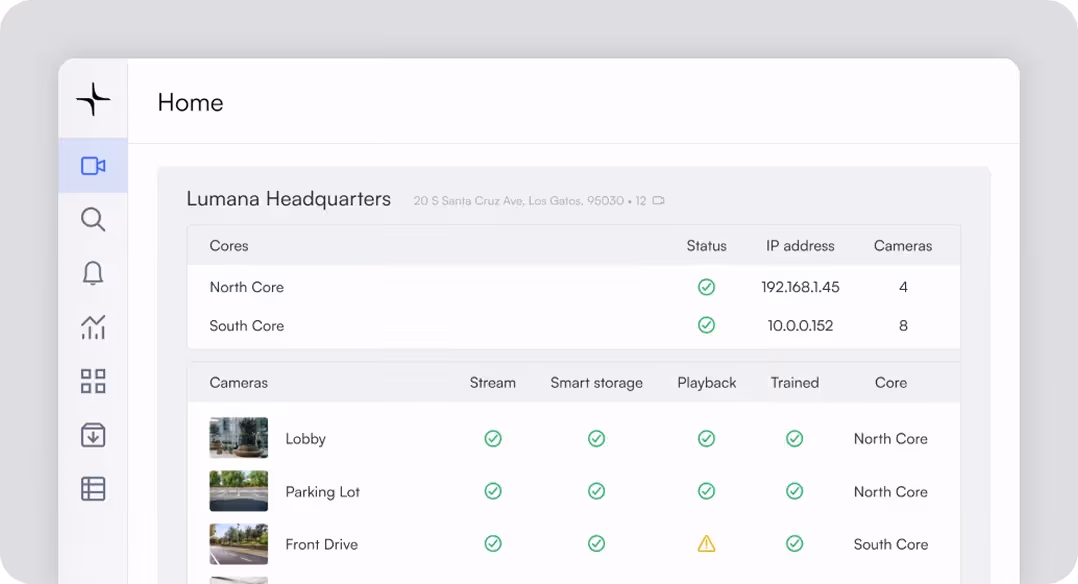Image resolution: width=1078 pixels, height=584 pixels.
Task: Click the Parking Lot camera name
Action: (x=322, y=492)
